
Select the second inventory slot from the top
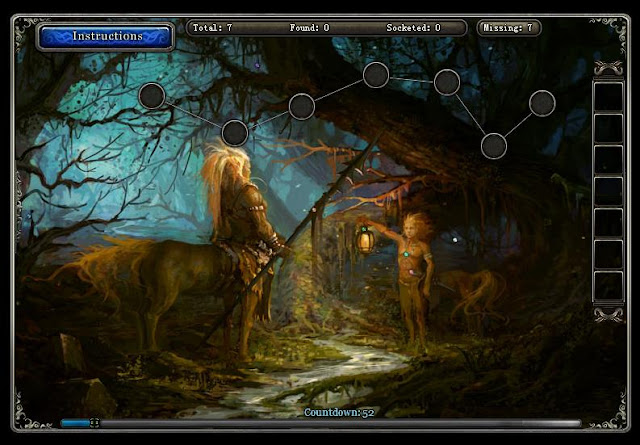pos(608,128)
